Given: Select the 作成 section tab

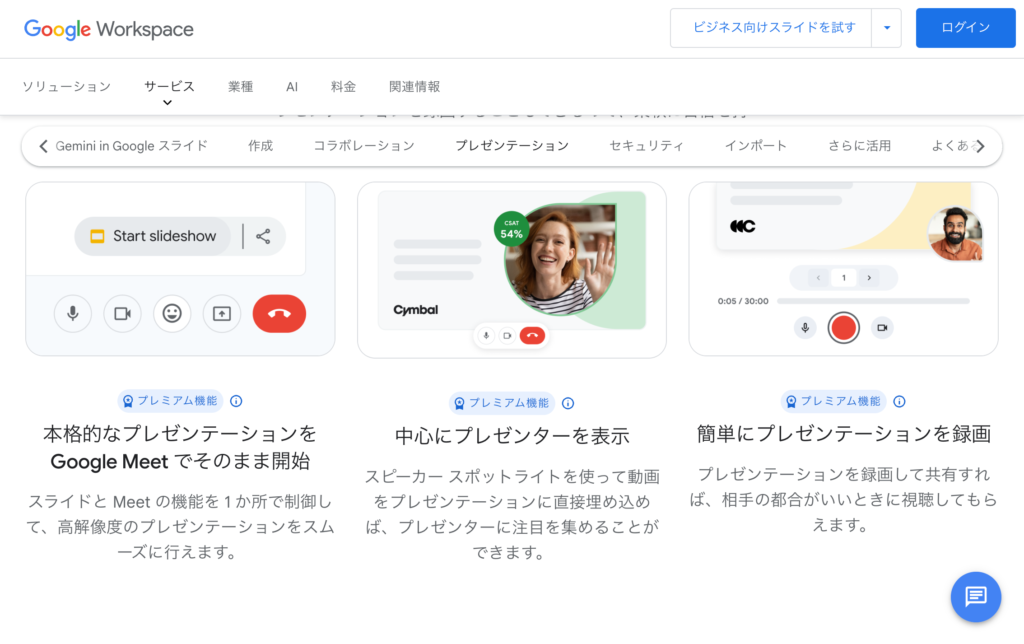Looking at the screenshot, I should 261,146.
